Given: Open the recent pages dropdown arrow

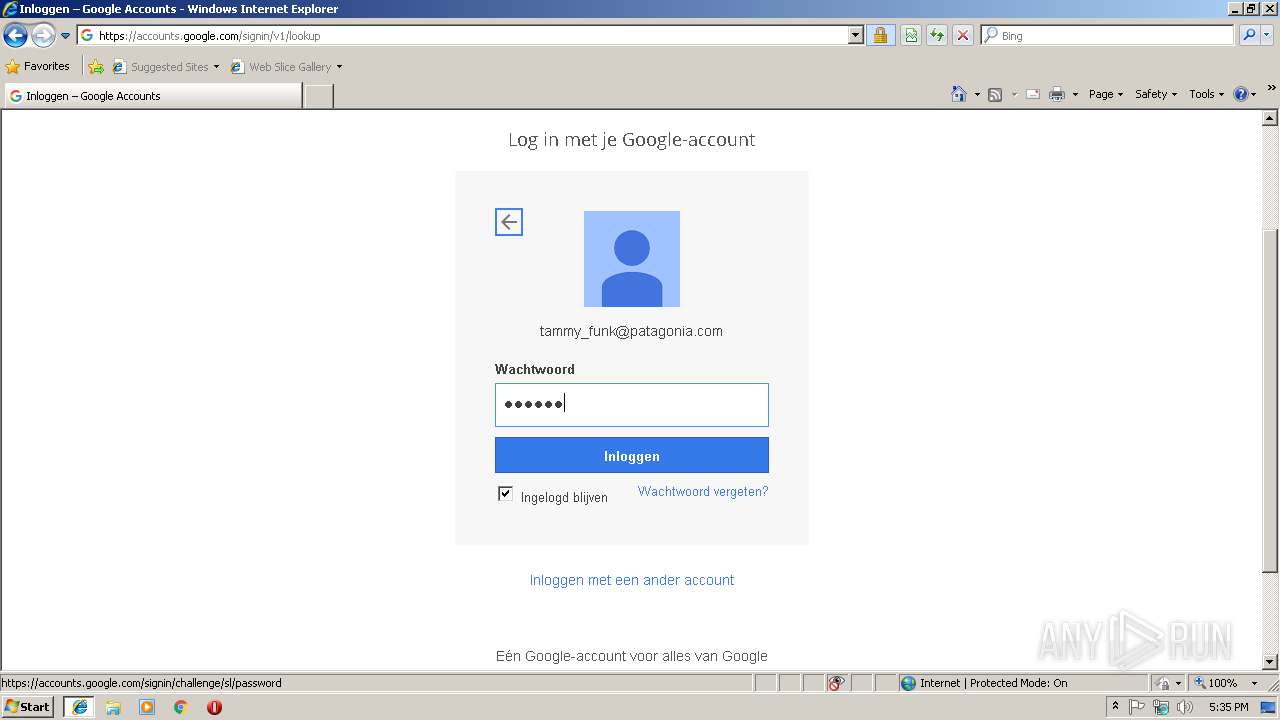Looking at the screenshot, I should [66, 36].
